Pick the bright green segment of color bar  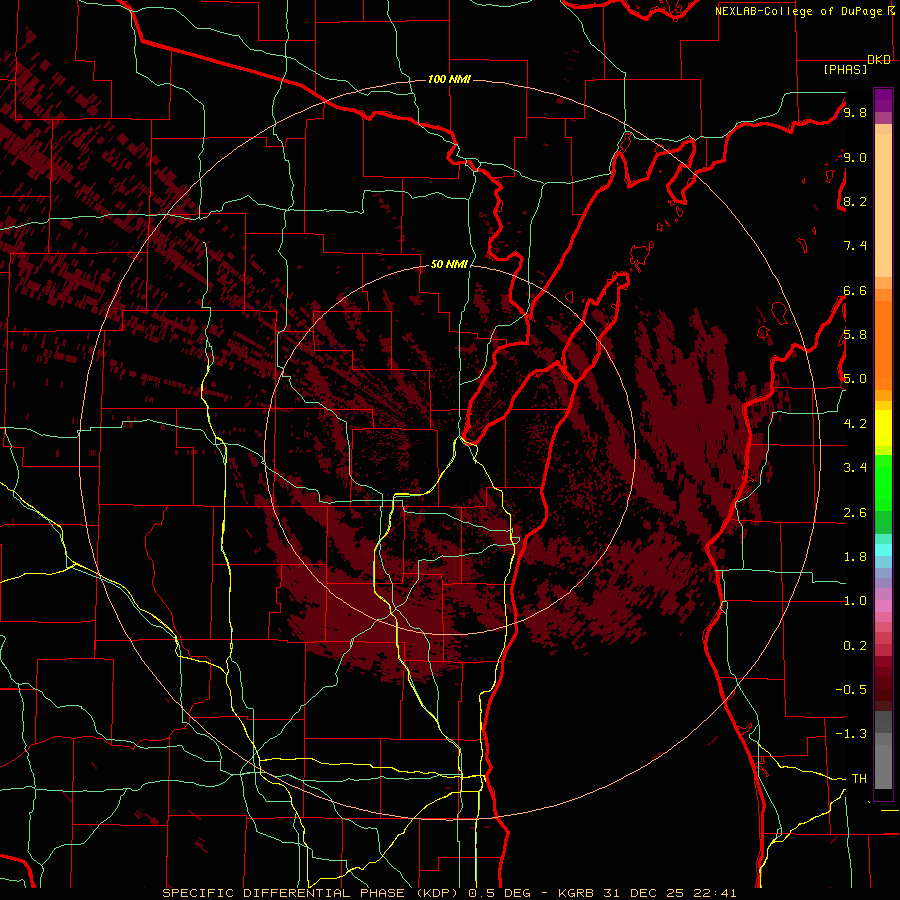tap(883, 482)
